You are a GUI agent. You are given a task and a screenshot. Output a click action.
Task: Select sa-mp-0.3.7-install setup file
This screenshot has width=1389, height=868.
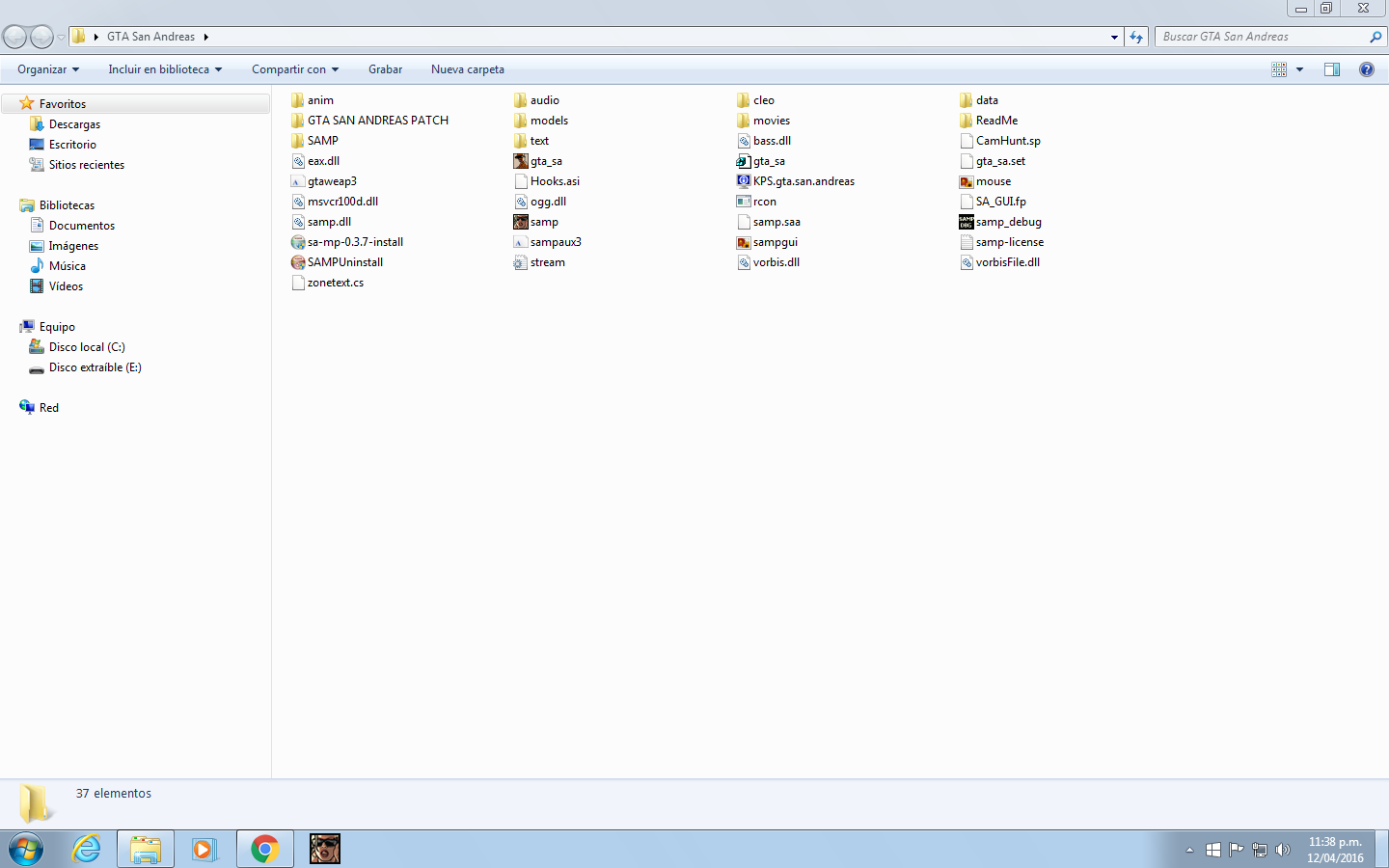(x=347, y=242)
